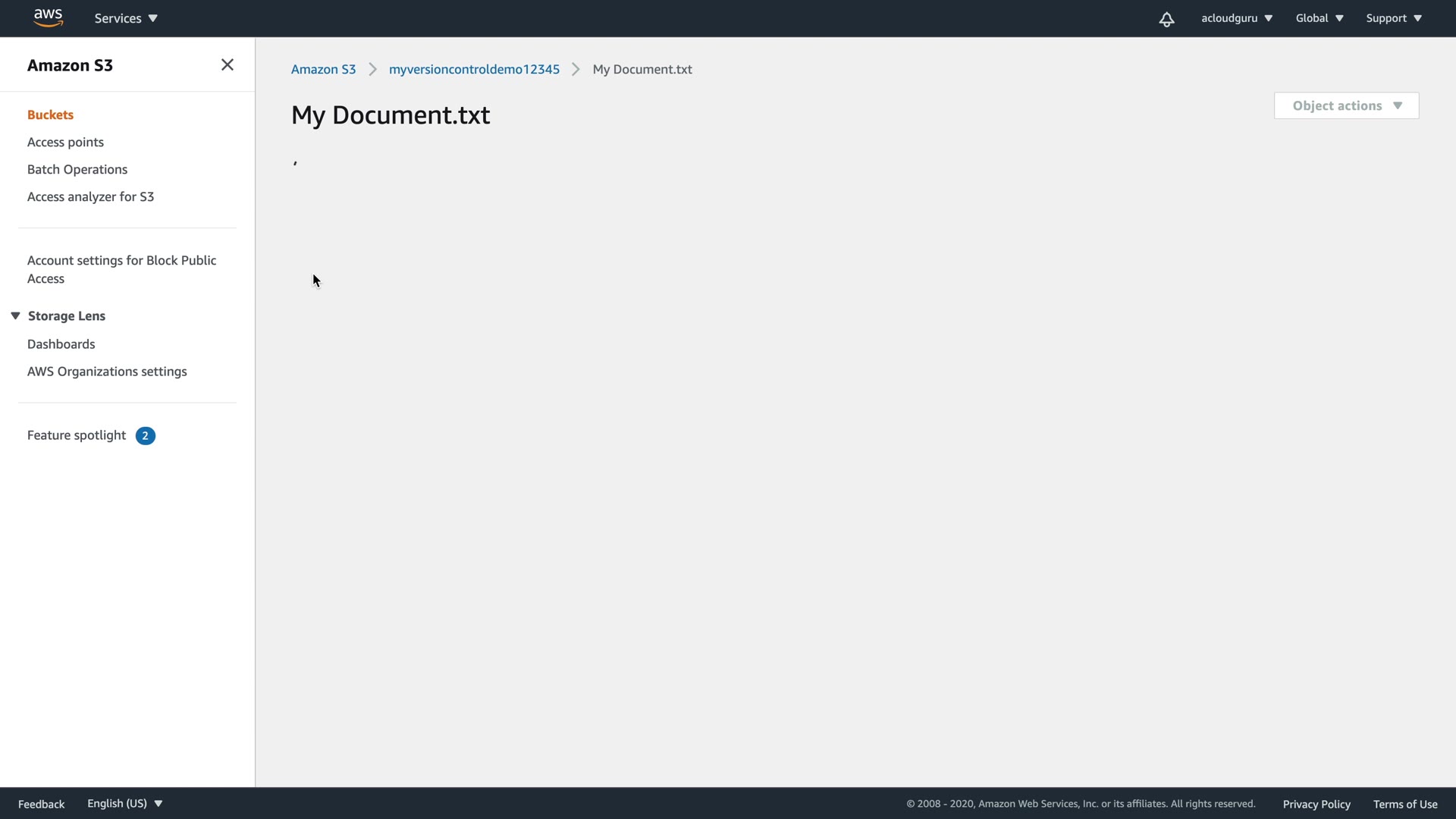
Task: Open the Global region dropdown
Action: point(1319,18)
